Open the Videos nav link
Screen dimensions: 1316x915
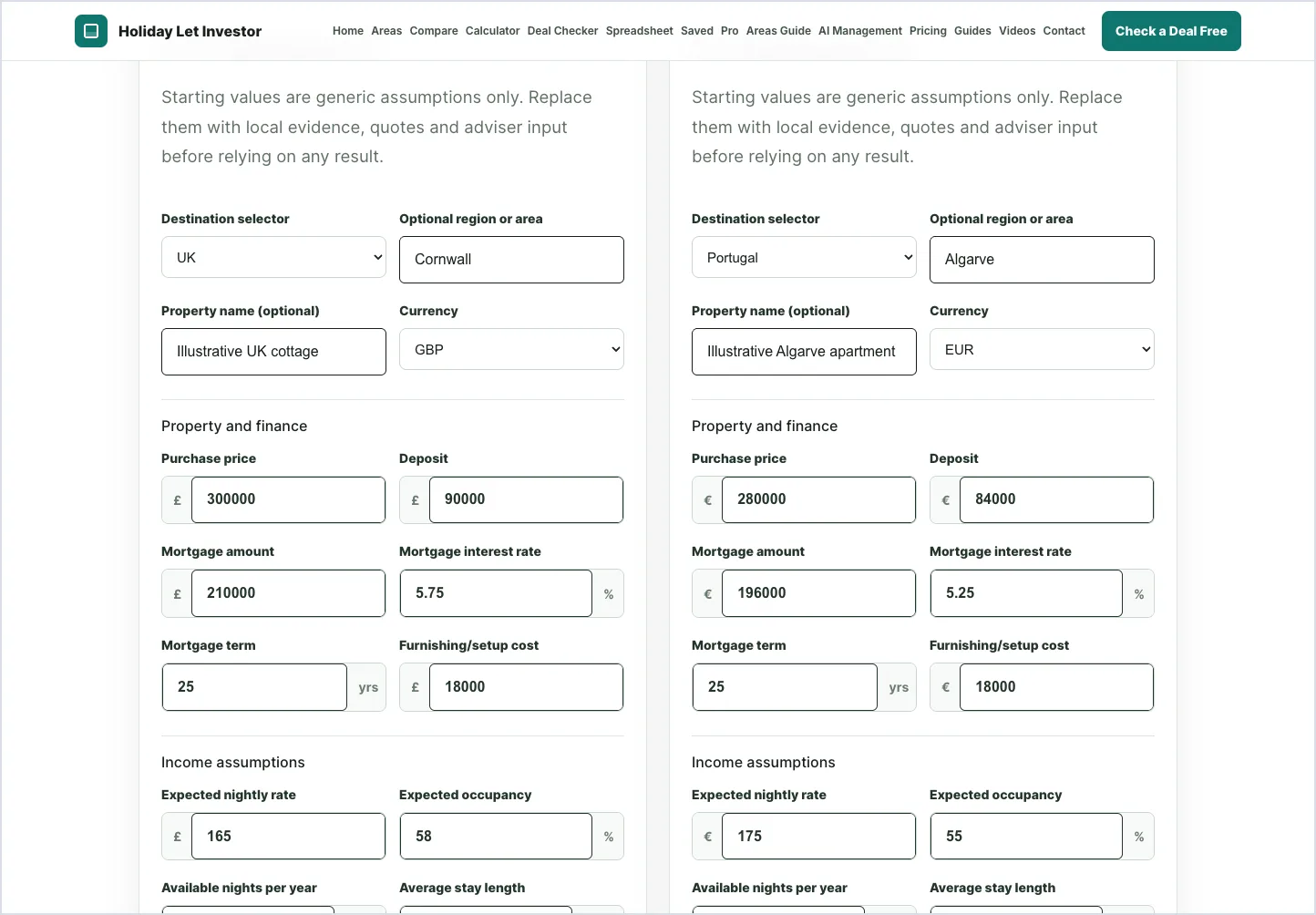point(1017,31)
